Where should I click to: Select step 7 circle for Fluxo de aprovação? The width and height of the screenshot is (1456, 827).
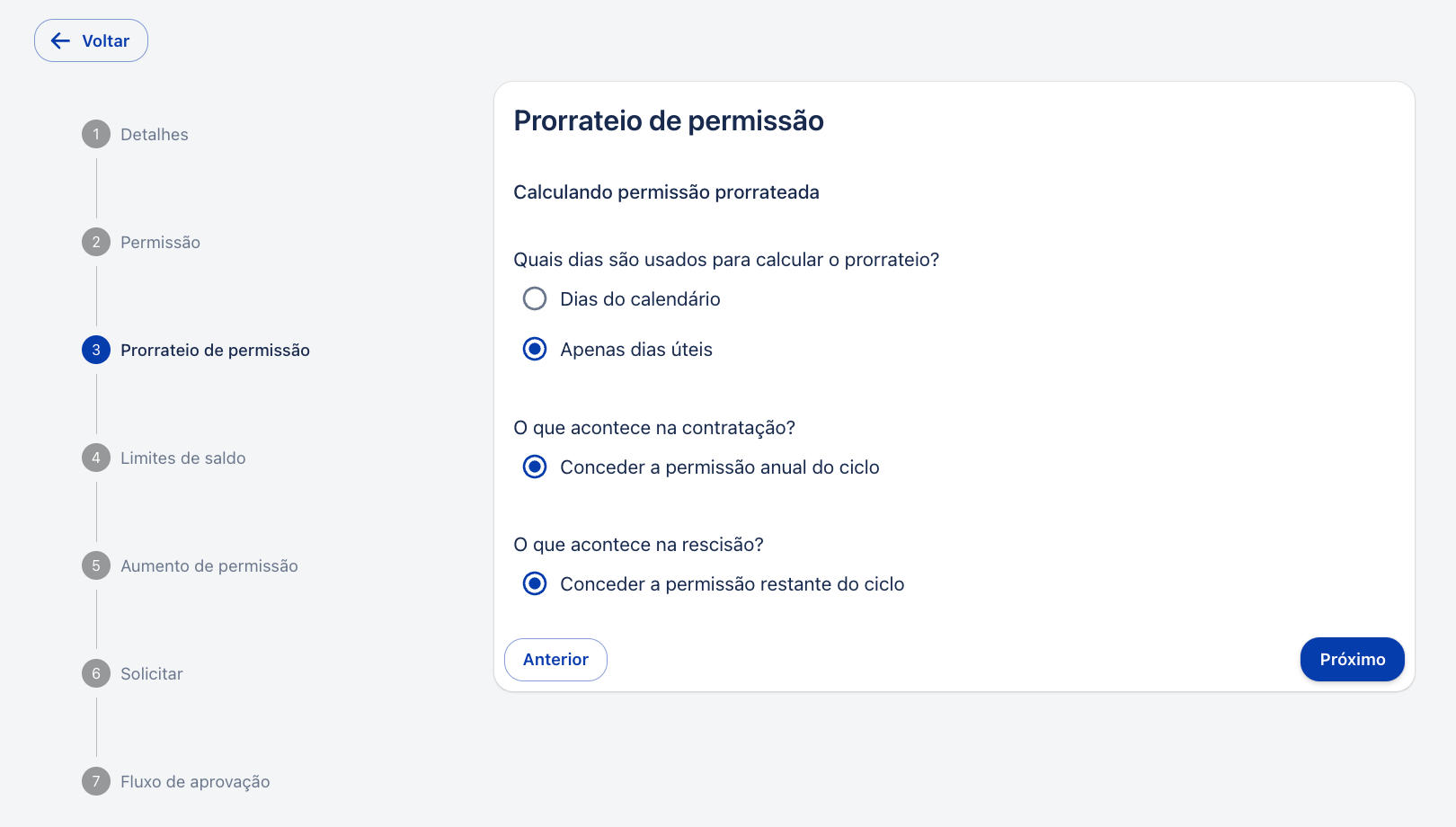tap(96, 781)
